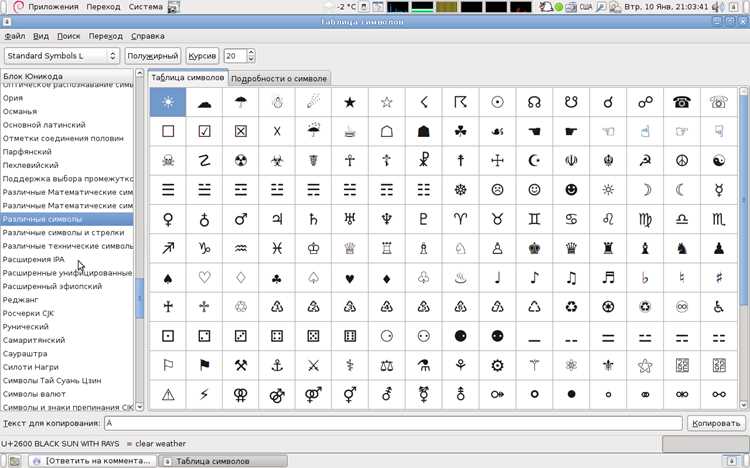
Task: Switch to Таблица символов tab
Action: (188, 78)
